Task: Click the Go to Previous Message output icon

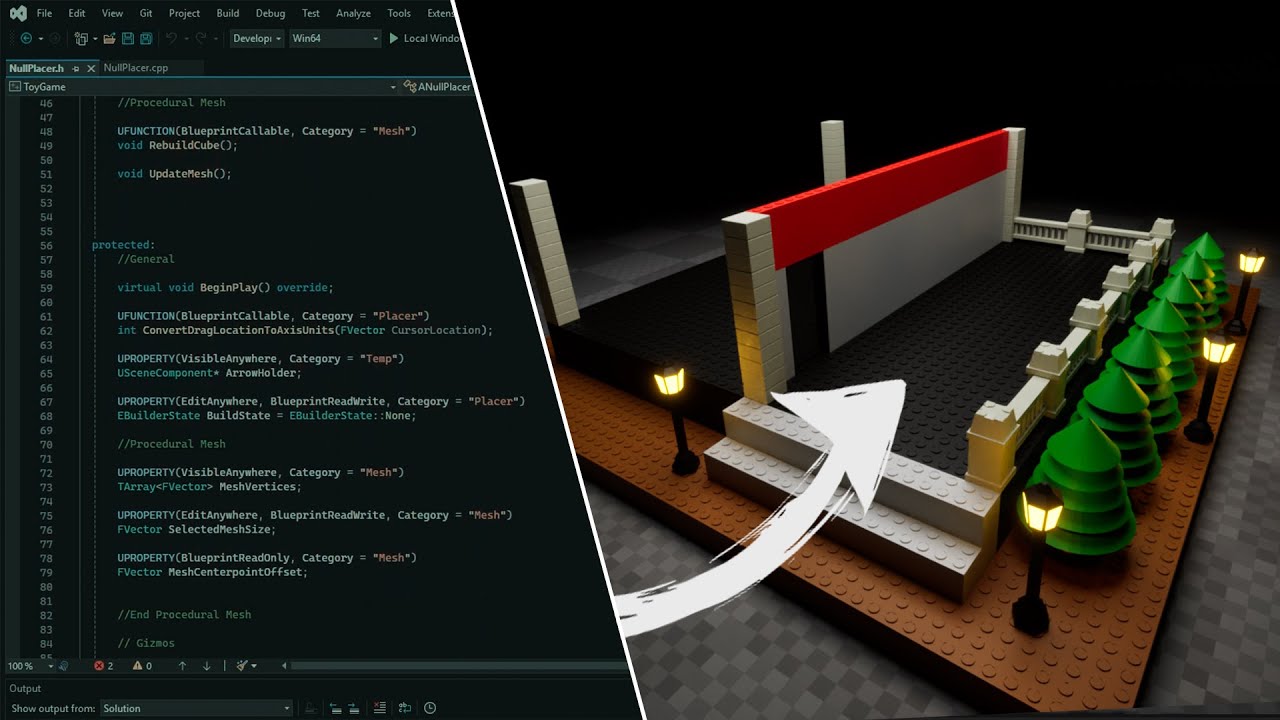Action: tap(335, 708)
